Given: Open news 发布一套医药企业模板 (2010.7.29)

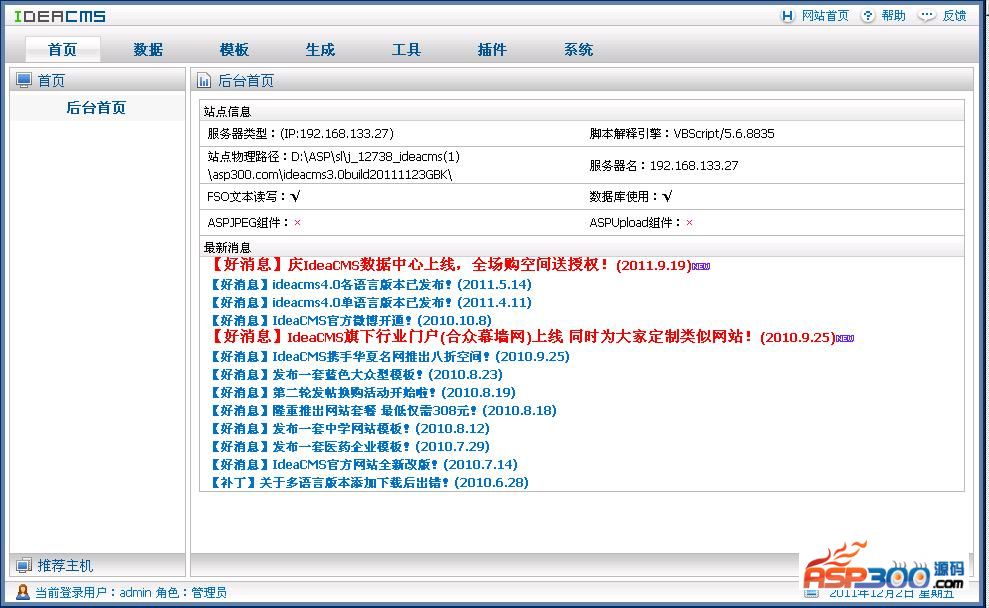Looking at the screenshot, I should point(349,447).
